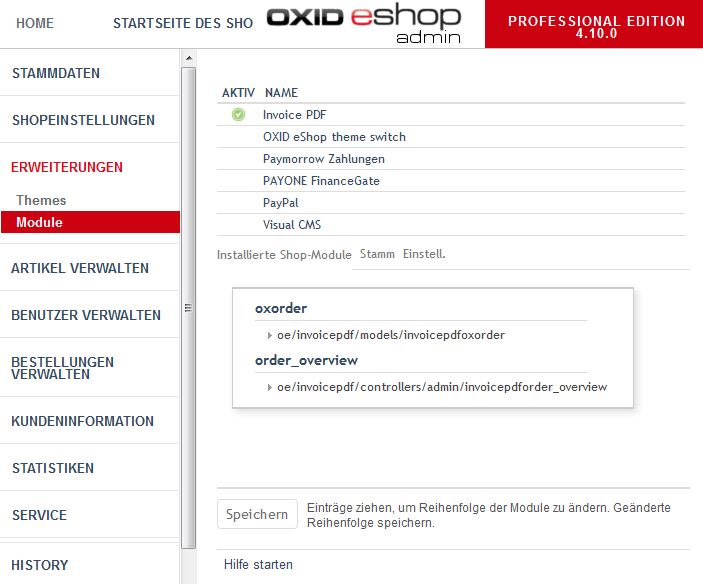Switch to the Stamm tab
Screen dimensions: 703x584
tap(377, 255)
